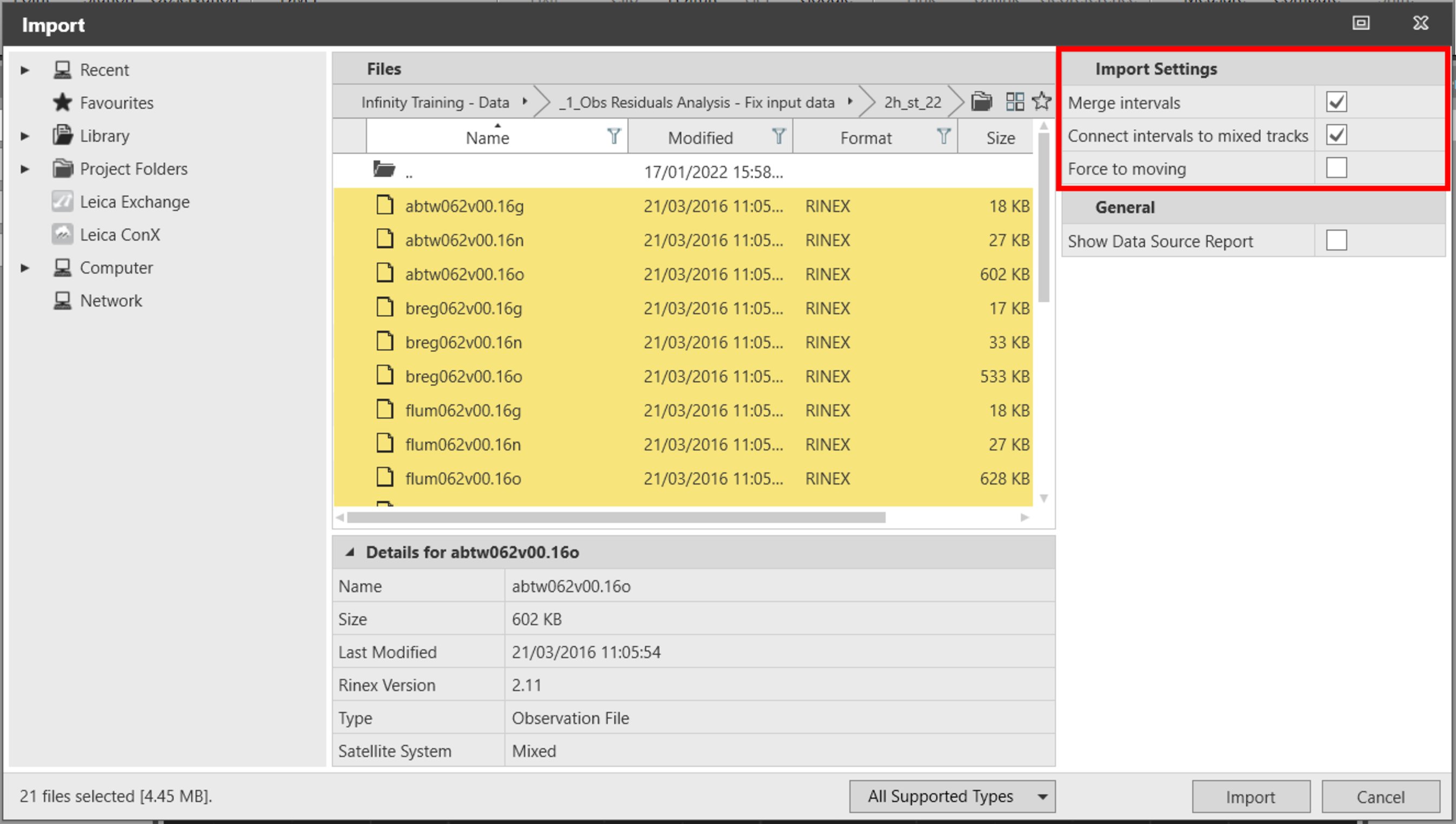Sort files by Size column header
The image size is (1456, 824).
click(x=1000, y=137)
